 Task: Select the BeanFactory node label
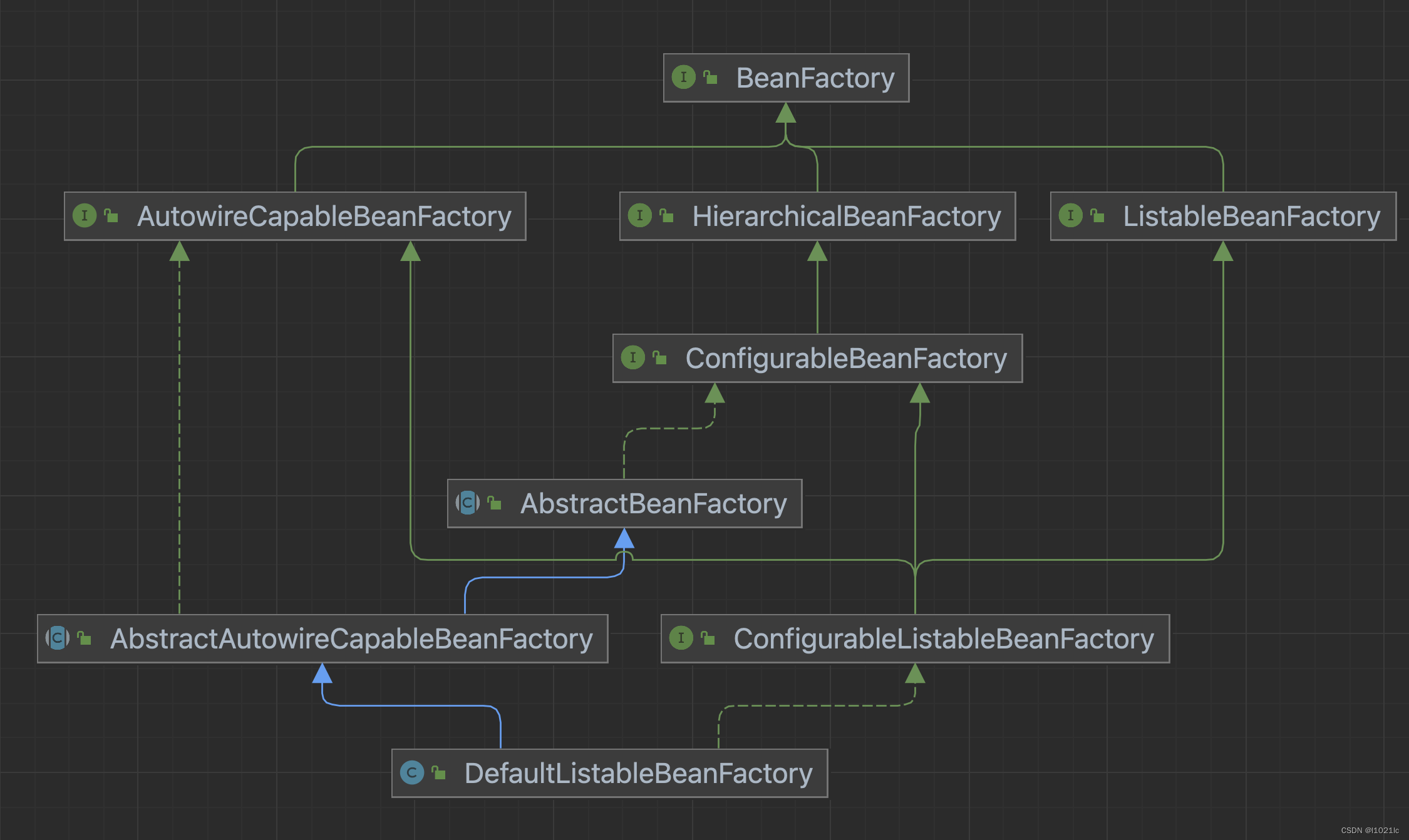pos(815,78)
